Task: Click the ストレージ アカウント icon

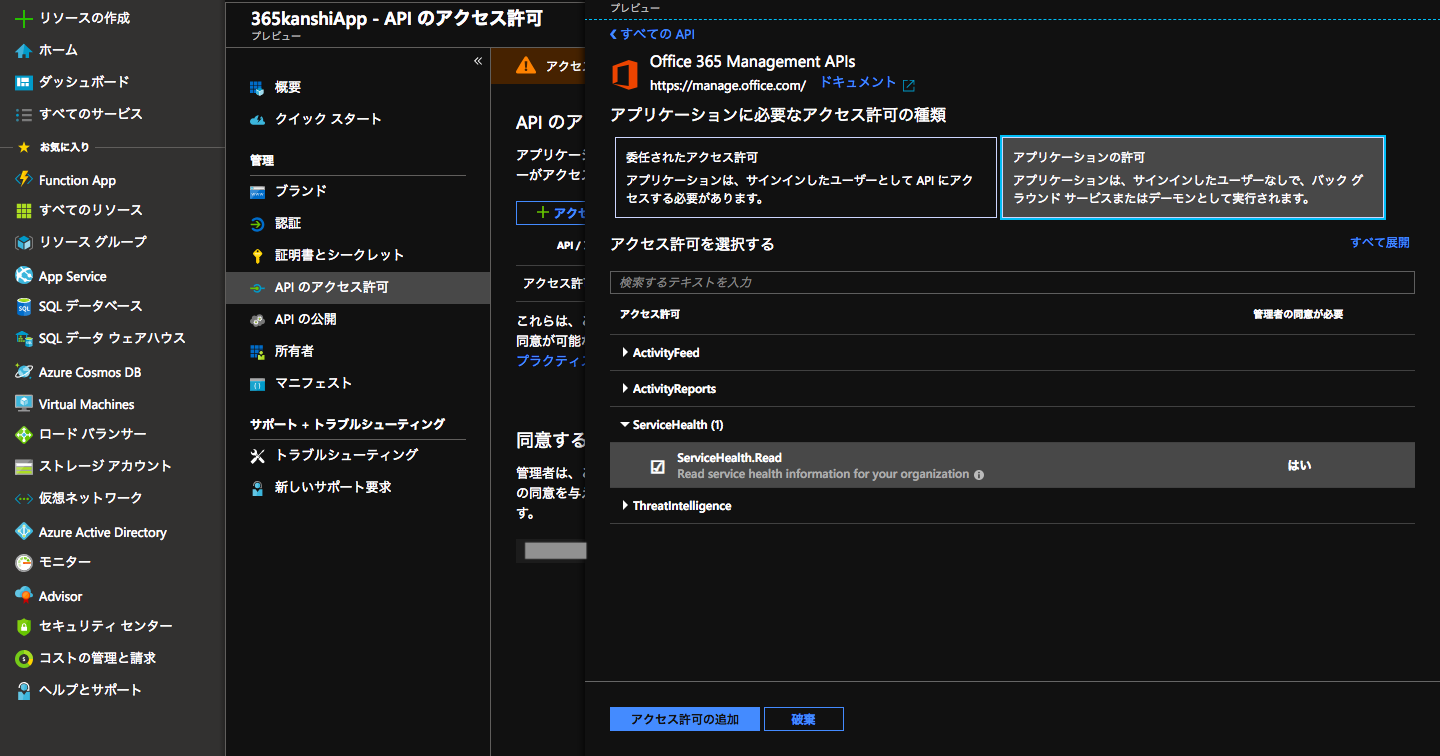Action: click(x=24, y=466)
